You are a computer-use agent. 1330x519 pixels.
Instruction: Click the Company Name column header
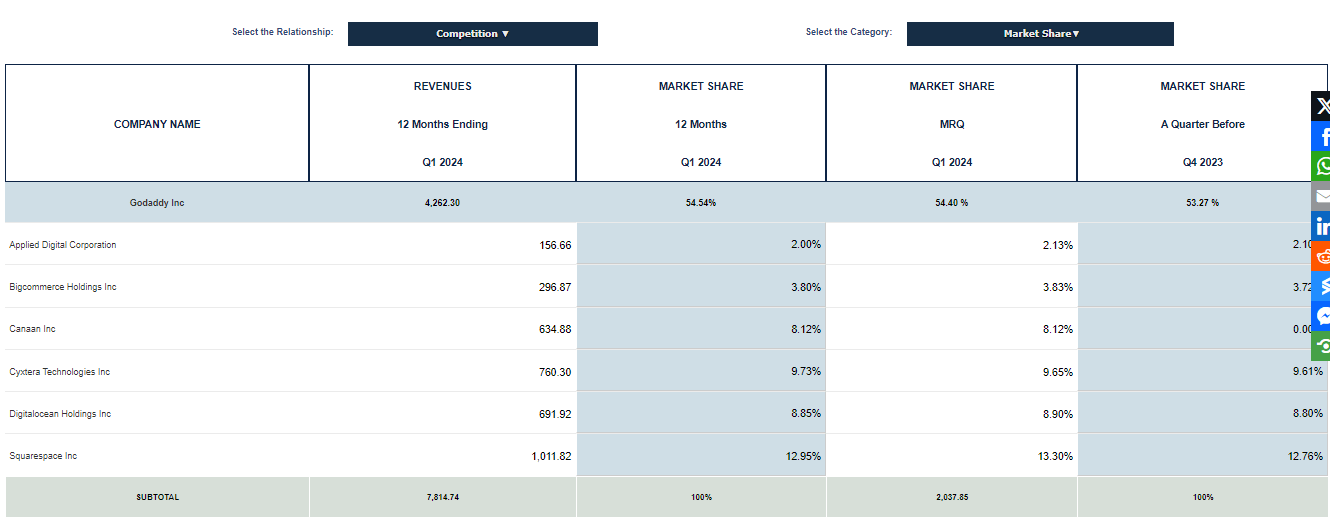click(x=157, y=124)
